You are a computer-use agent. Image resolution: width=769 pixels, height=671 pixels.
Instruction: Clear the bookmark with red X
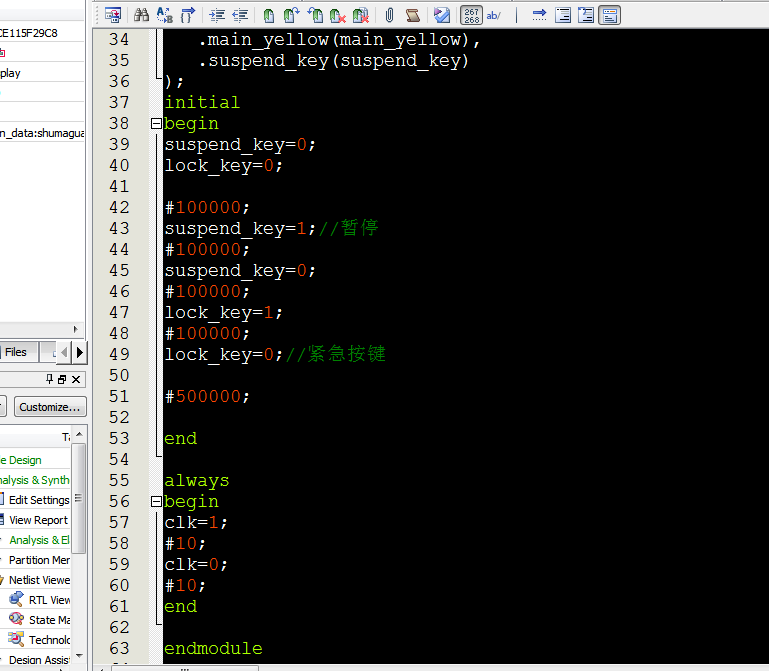(x=337, y=15)
